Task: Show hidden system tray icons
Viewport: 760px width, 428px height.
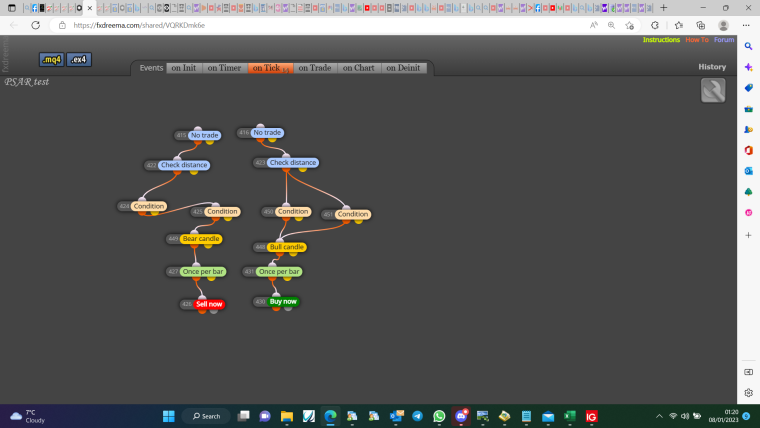Action: [x=659, y=416]
